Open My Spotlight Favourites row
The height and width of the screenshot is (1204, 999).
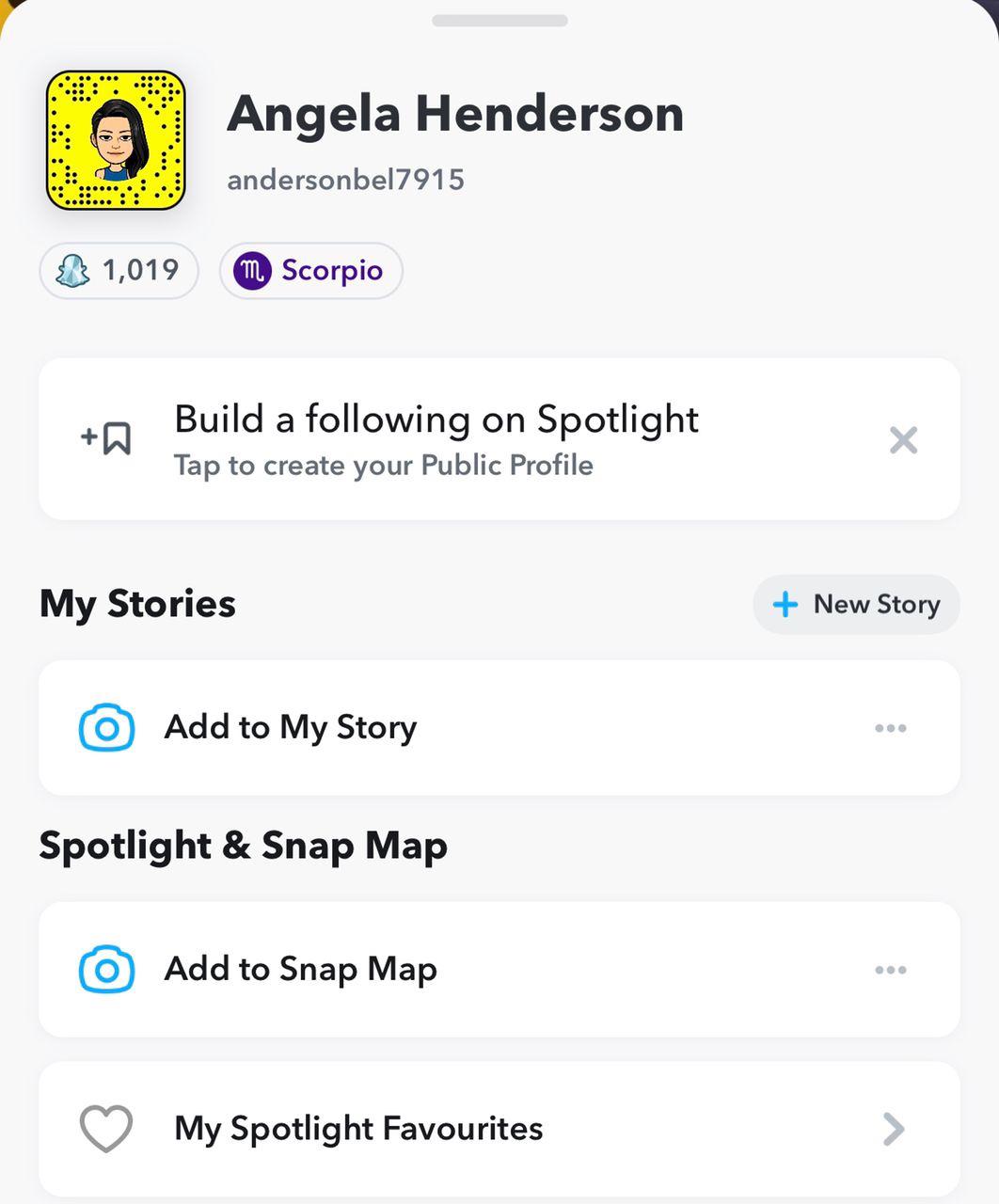[x=358, y=1128]
